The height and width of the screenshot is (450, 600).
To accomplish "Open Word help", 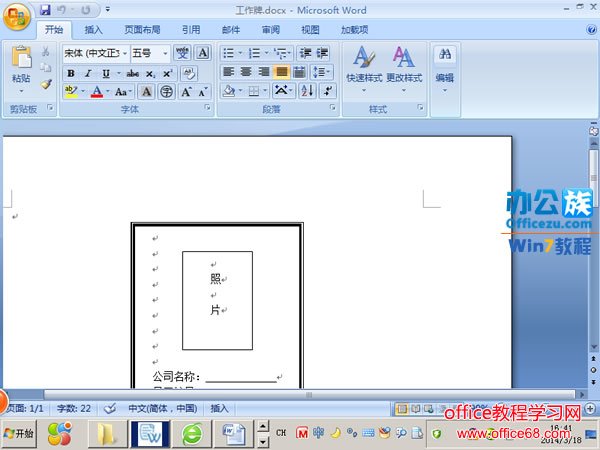I will coord(591,29).
